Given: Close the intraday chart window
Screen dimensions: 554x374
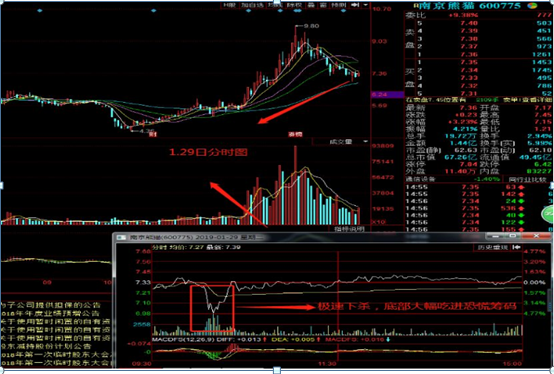Looking at the screenshot, I should pos(537,236).
